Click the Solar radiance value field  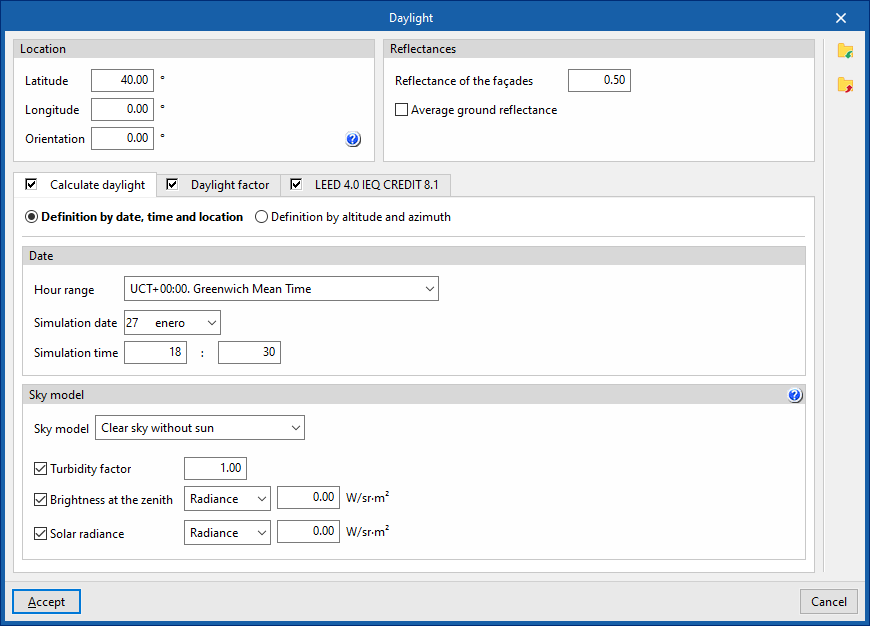tap(308, 531)
